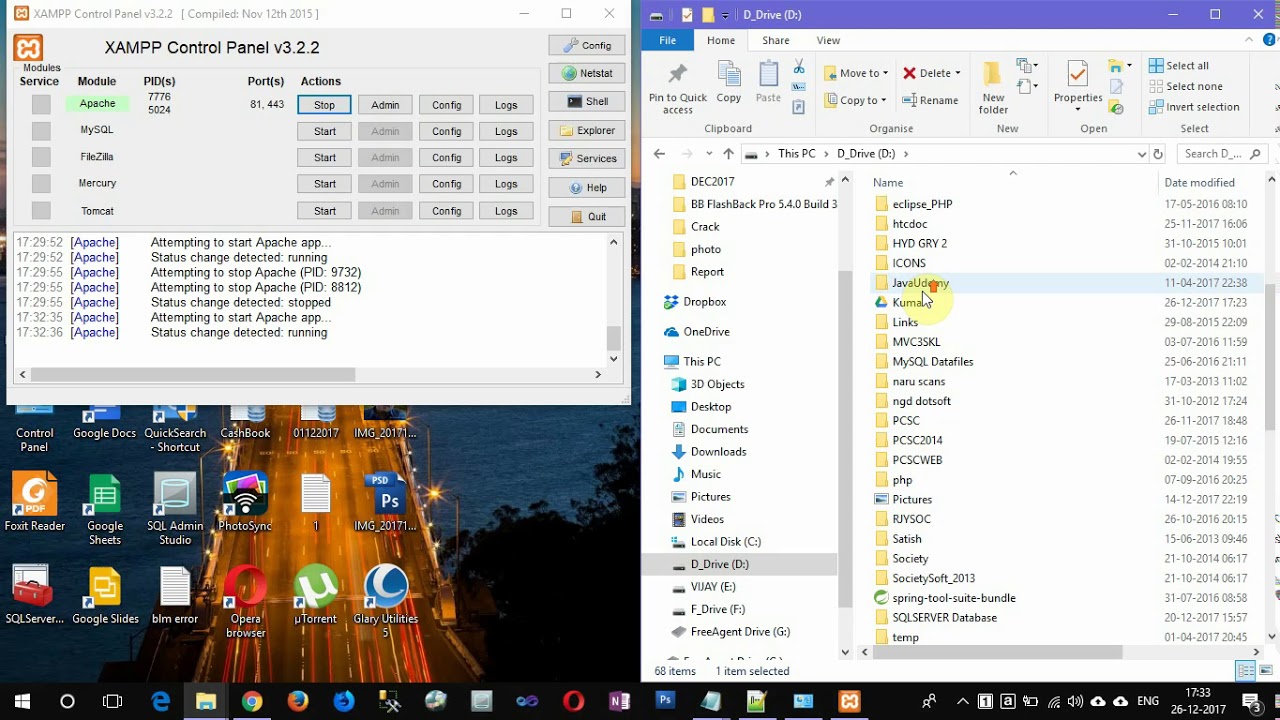
Task: Select the uTorrent desktop shortcut
Action: tap(315, 595)
